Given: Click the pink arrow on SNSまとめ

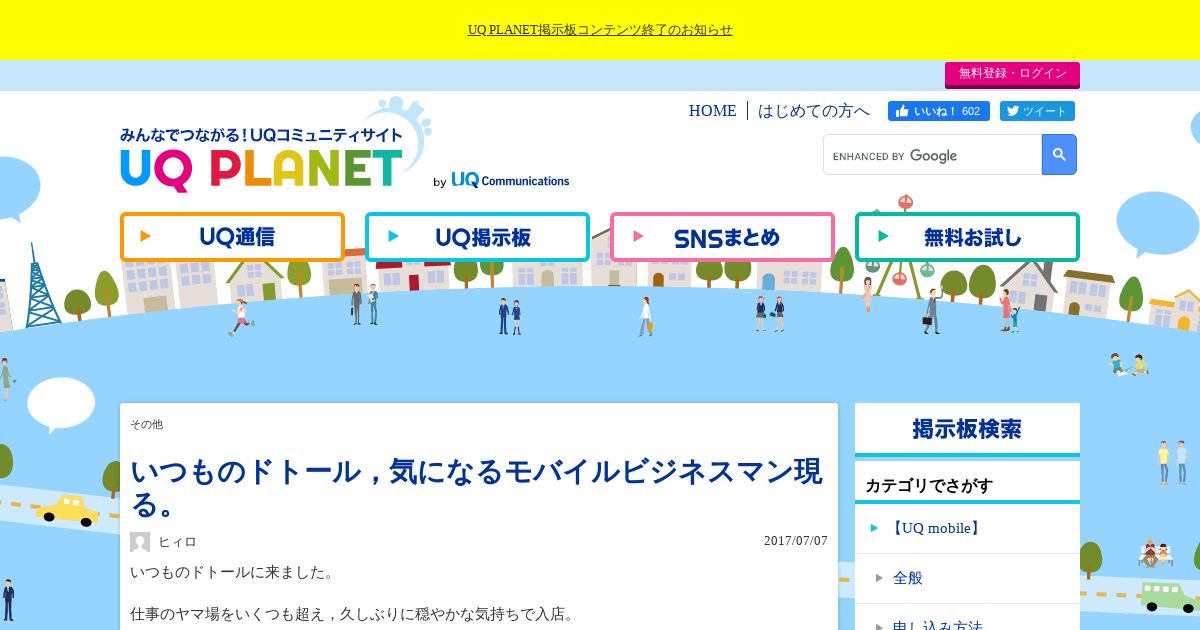Looking at the screenshot, I should (x=639, y=237).
